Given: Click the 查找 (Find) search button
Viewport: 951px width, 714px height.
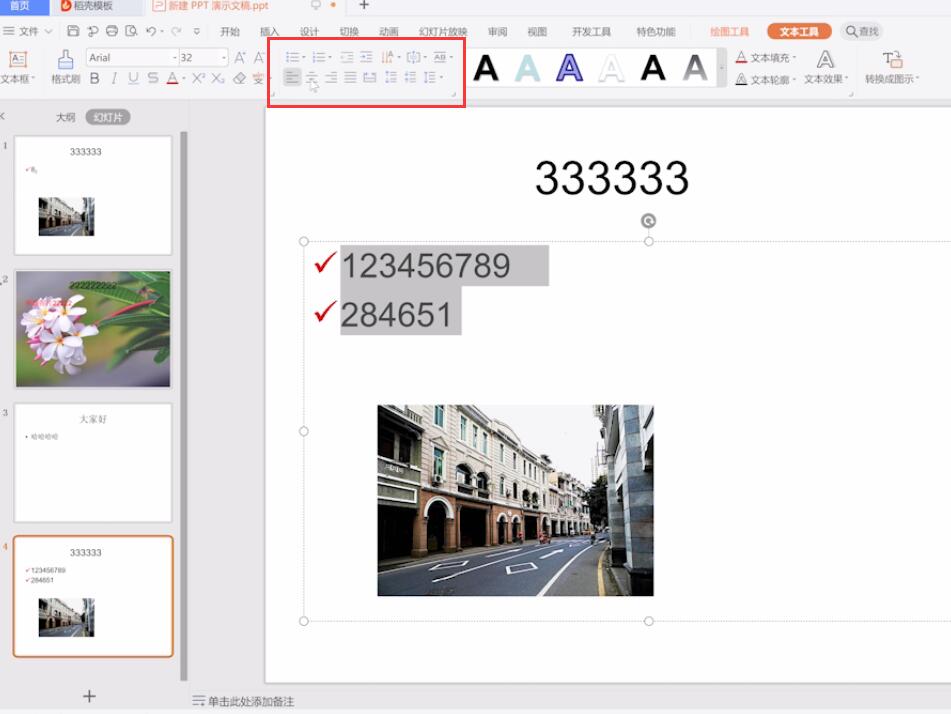Looking at the screenshot, I should [862, 31].
